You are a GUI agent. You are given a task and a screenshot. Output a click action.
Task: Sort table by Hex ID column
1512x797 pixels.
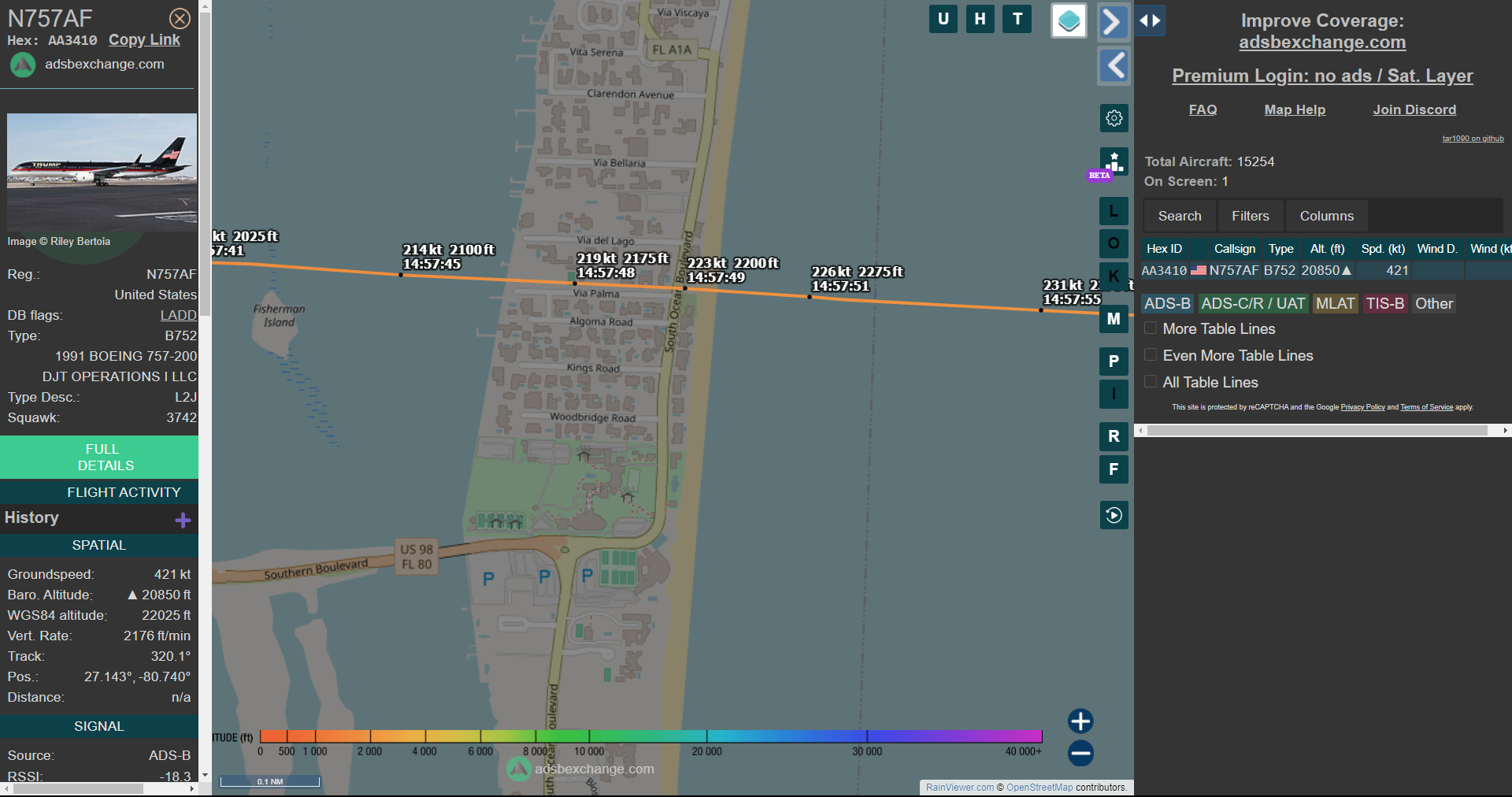tap(1164, 249)
